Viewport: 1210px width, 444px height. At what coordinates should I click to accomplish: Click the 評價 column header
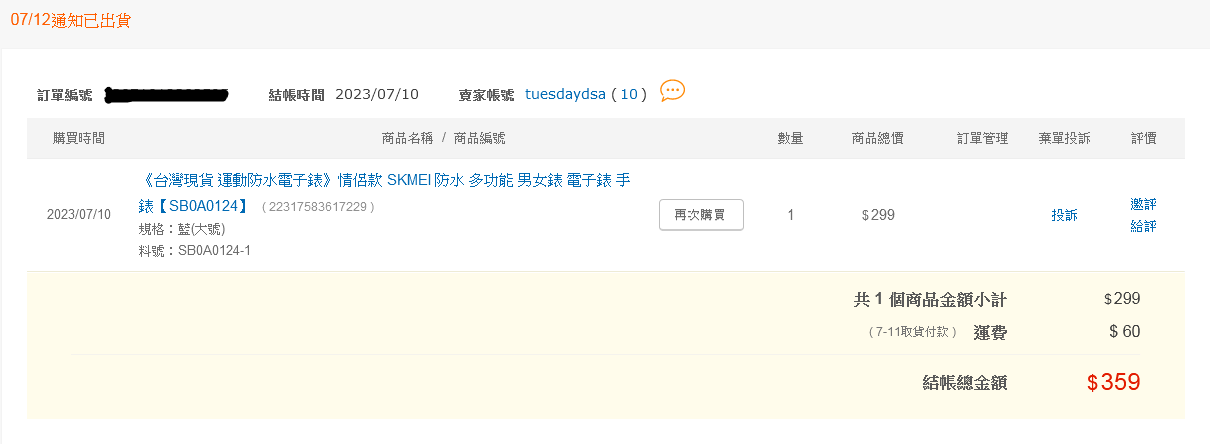point(1143,138)
